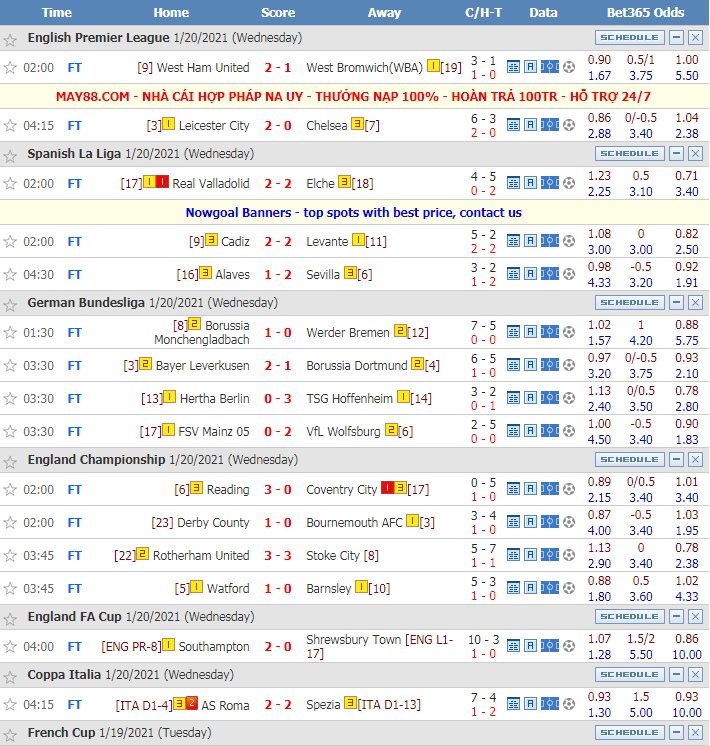Click the C/H-T column header
710x746 pixels.
[x=483, y=13]
